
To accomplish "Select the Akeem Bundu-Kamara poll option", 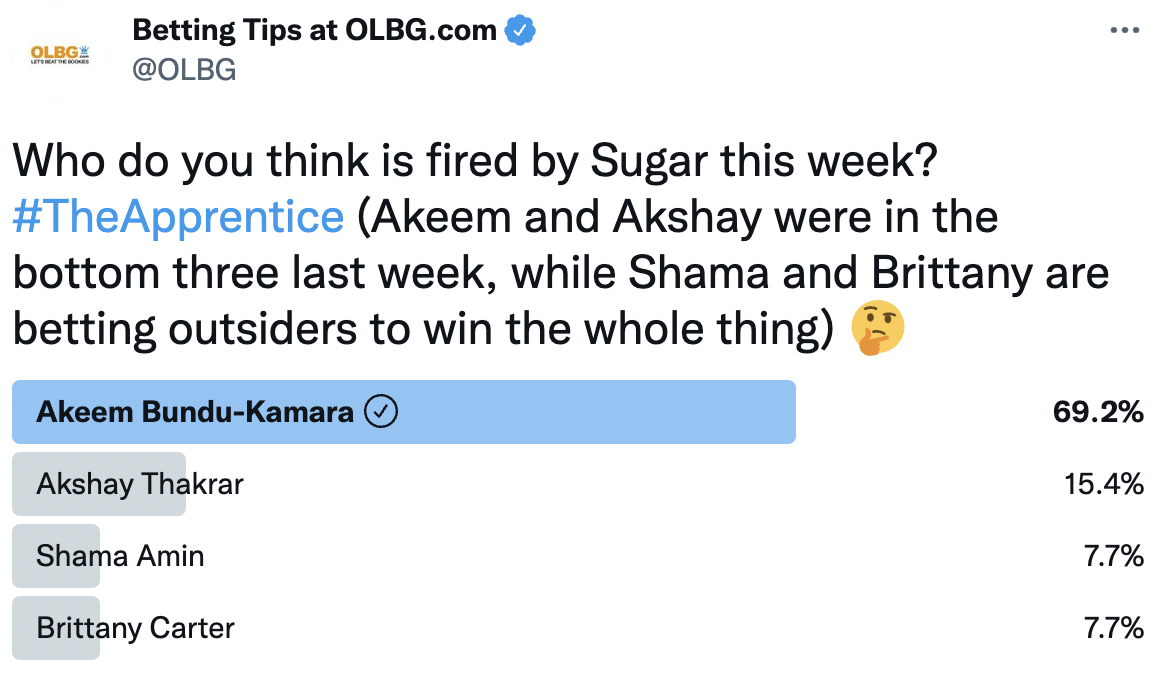I will click(578, 412).
